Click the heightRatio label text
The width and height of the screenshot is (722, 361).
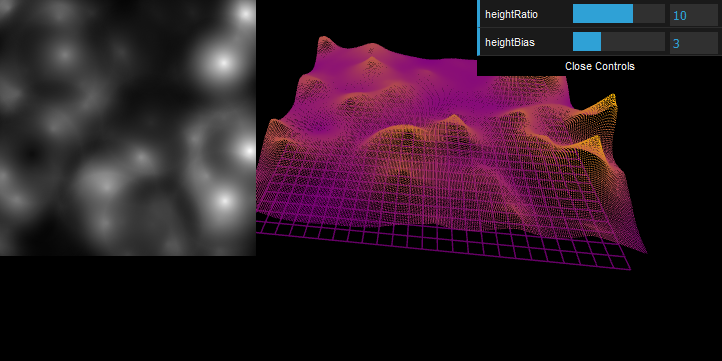point(511,14)
